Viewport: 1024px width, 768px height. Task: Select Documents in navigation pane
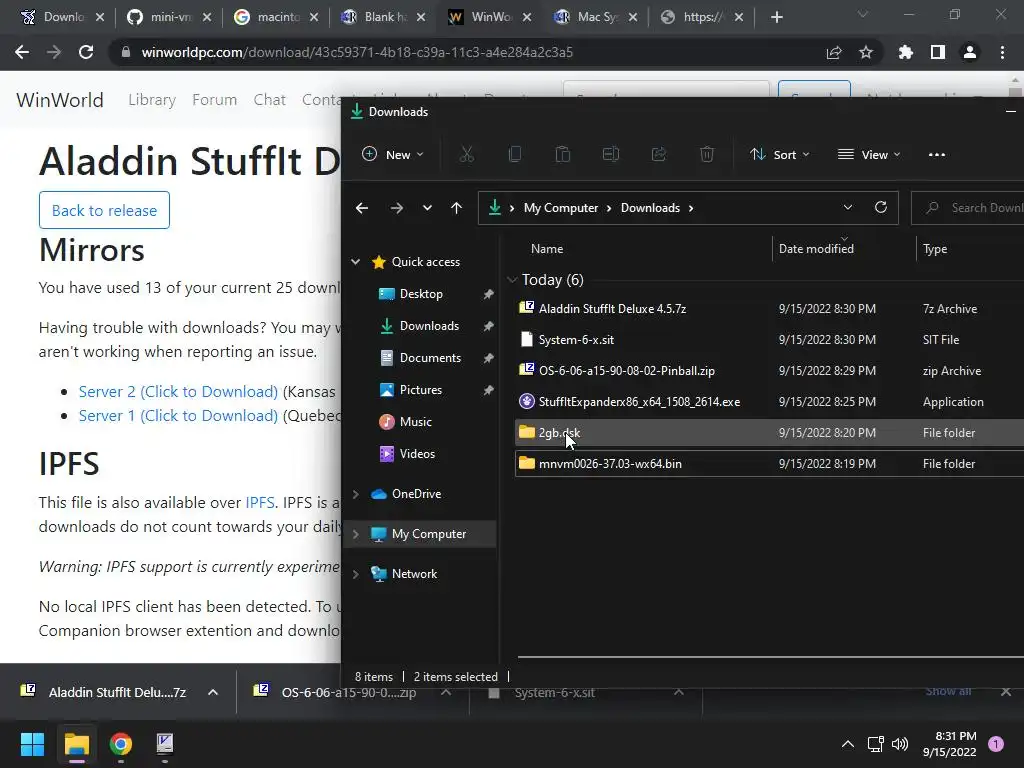click(x=430, y=358)
